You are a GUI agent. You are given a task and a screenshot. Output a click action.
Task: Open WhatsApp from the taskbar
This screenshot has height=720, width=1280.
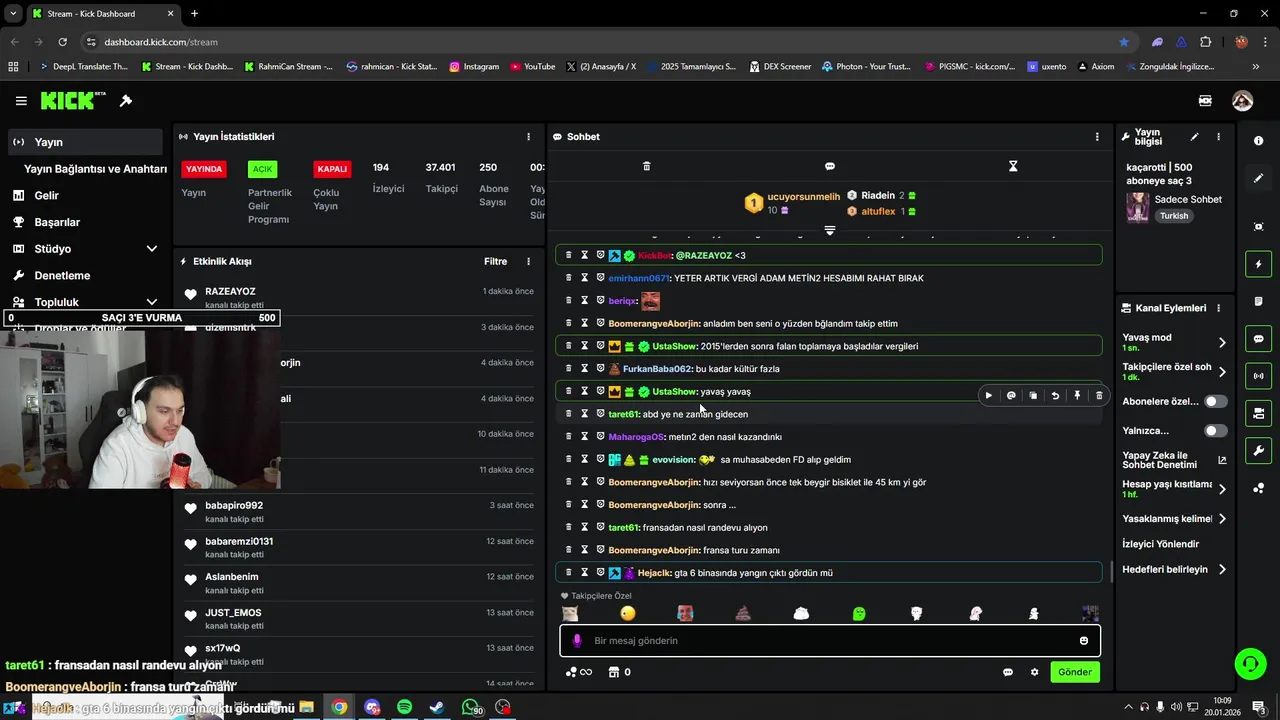pos(470,707)
